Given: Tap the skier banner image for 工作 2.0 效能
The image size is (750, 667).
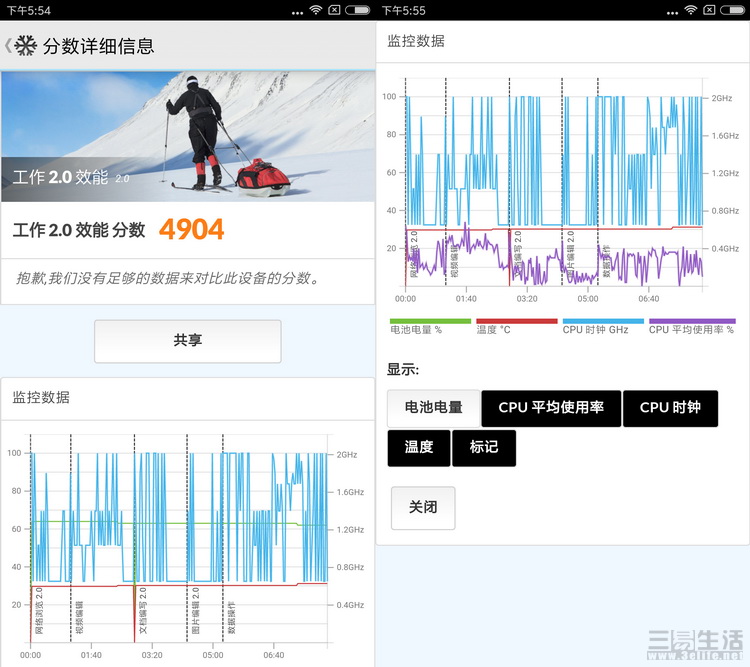Looking at the screenshot, I should (188, 136).
